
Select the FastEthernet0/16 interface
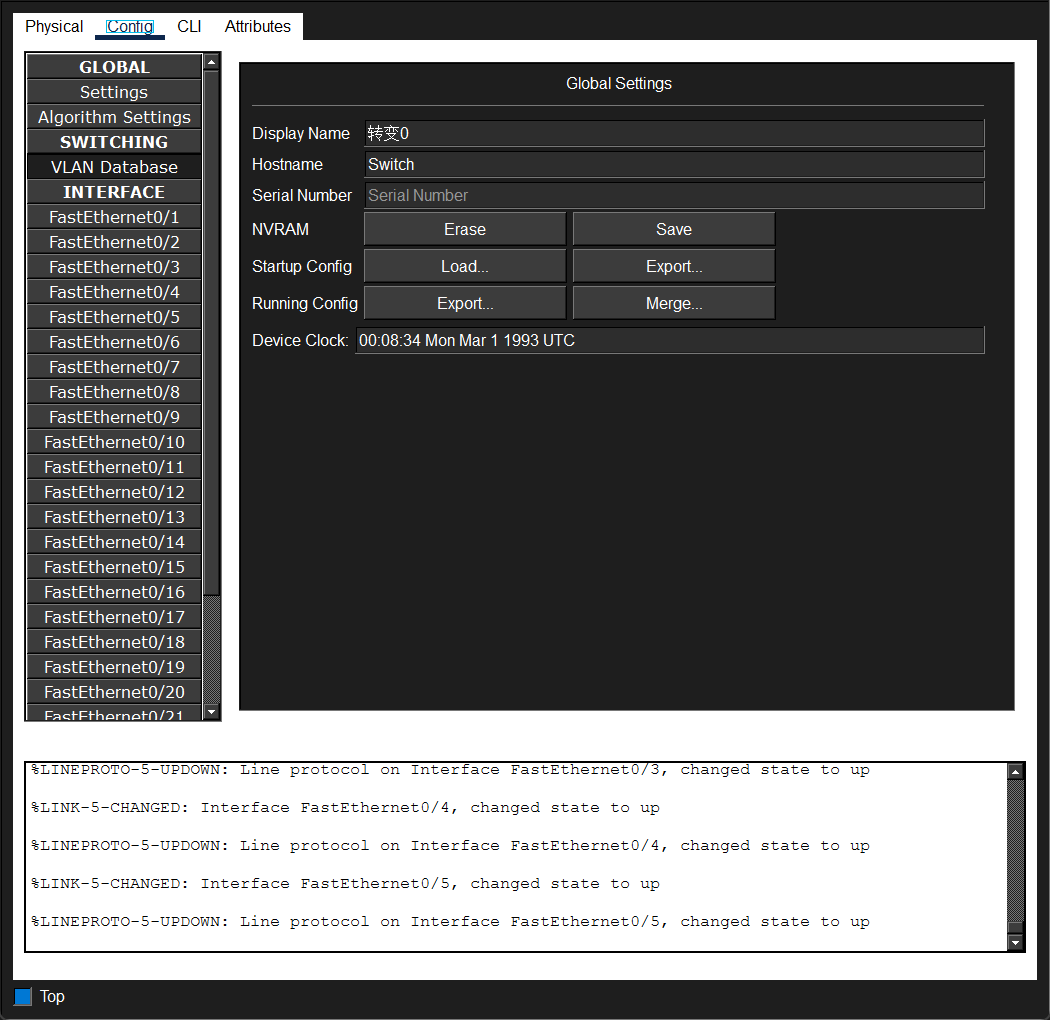coord(114,592)
